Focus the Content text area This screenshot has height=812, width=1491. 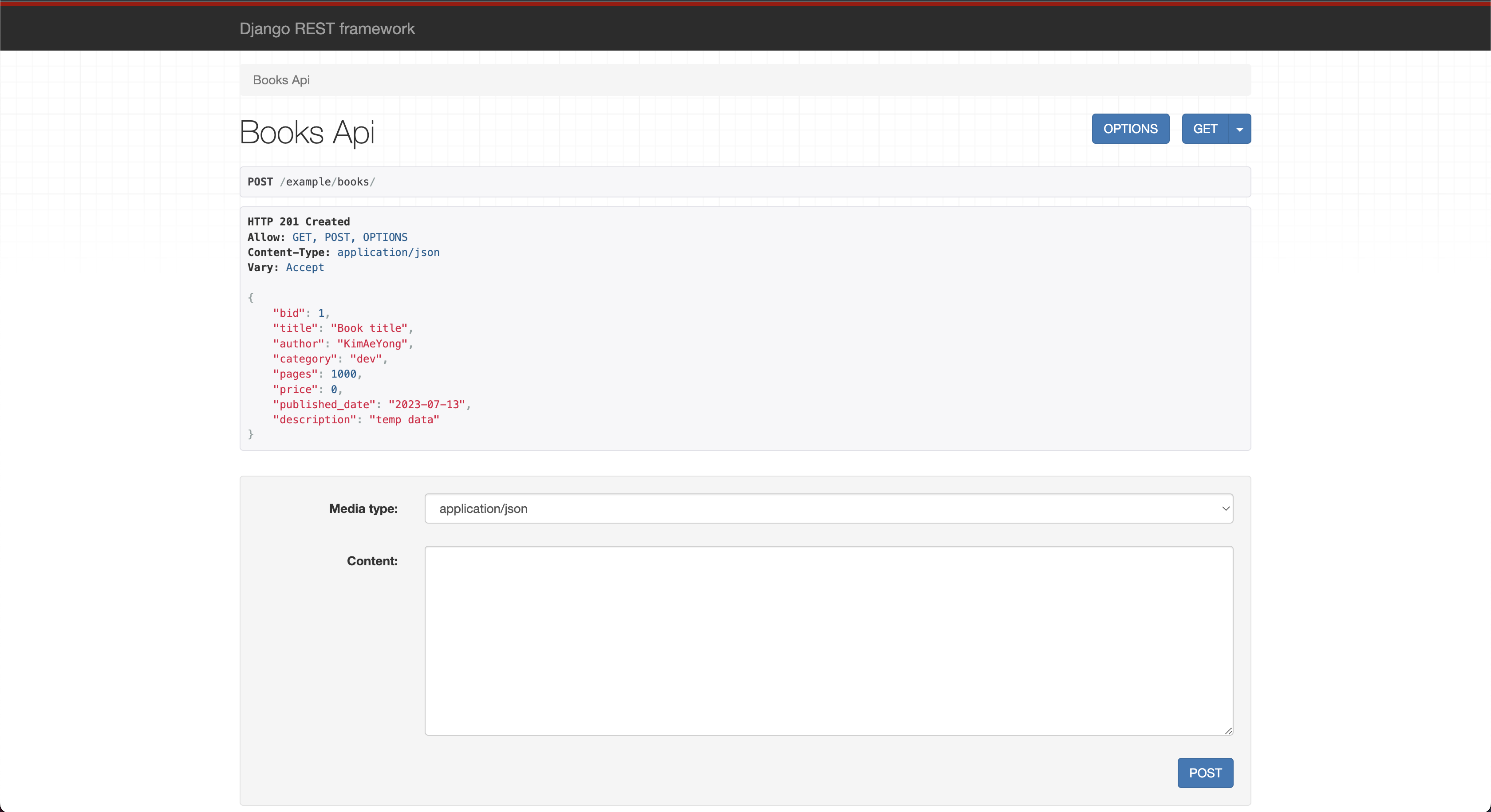(828, 639)
